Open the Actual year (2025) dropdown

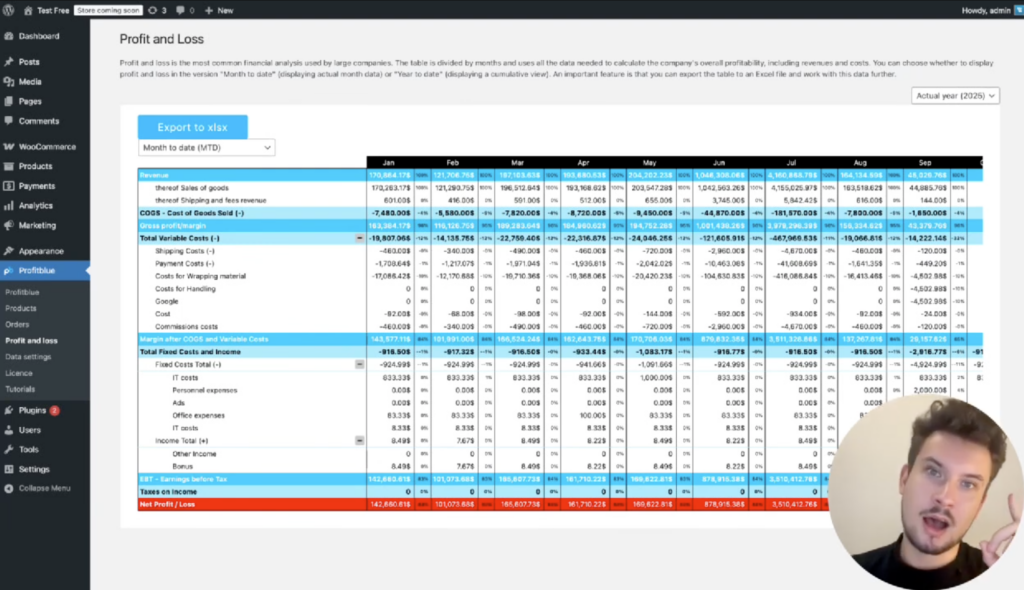[955, 96]
